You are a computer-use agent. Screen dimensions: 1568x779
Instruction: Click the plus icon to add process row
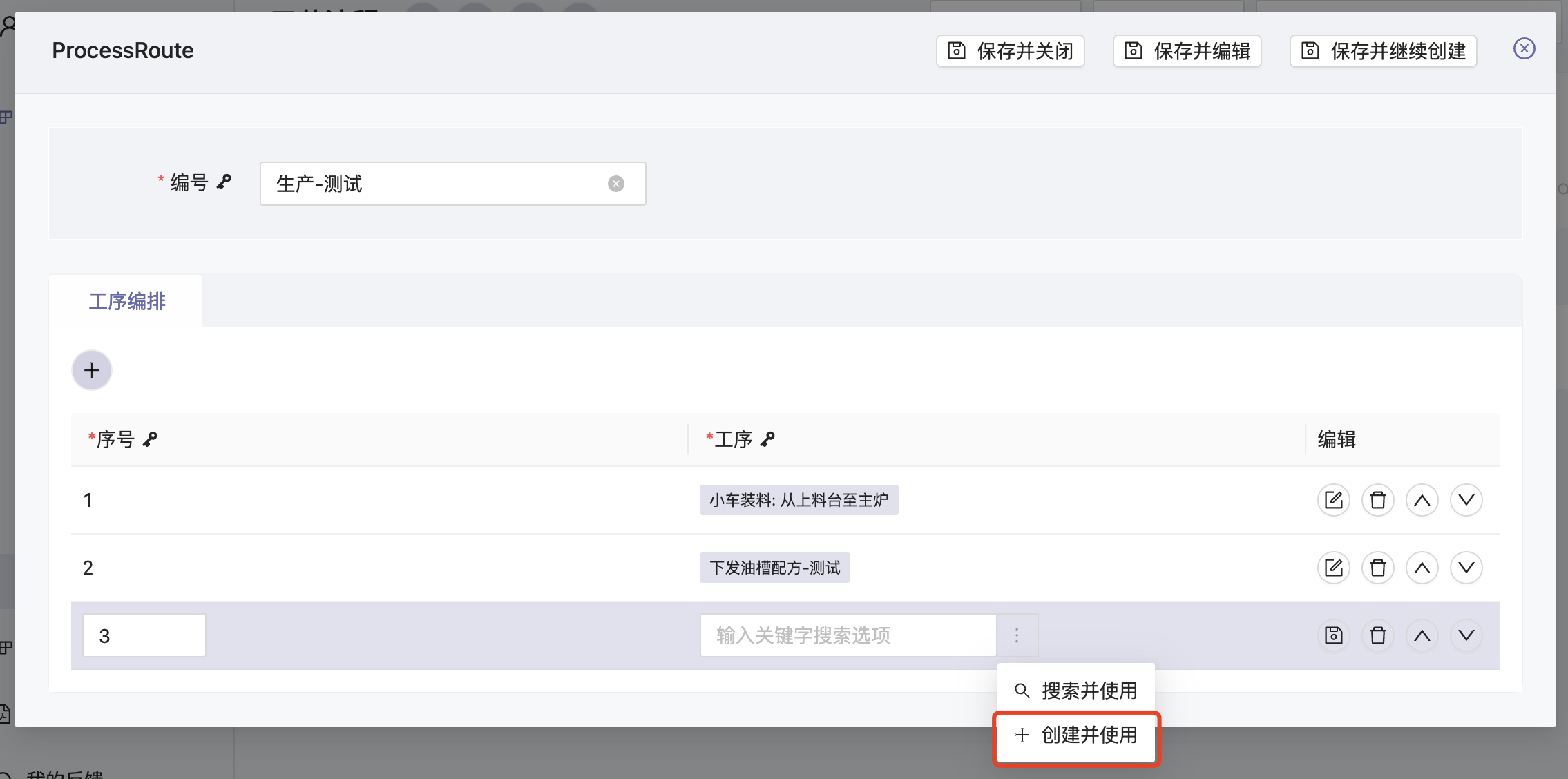pyautogui.click(x=92, y=370)
